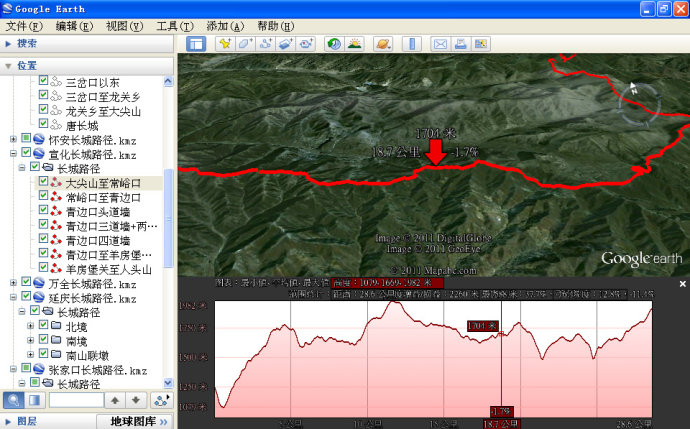The width and height of the screenshot is (690, 429).
Task: Expand the 南境 folder
Action: 30,341
